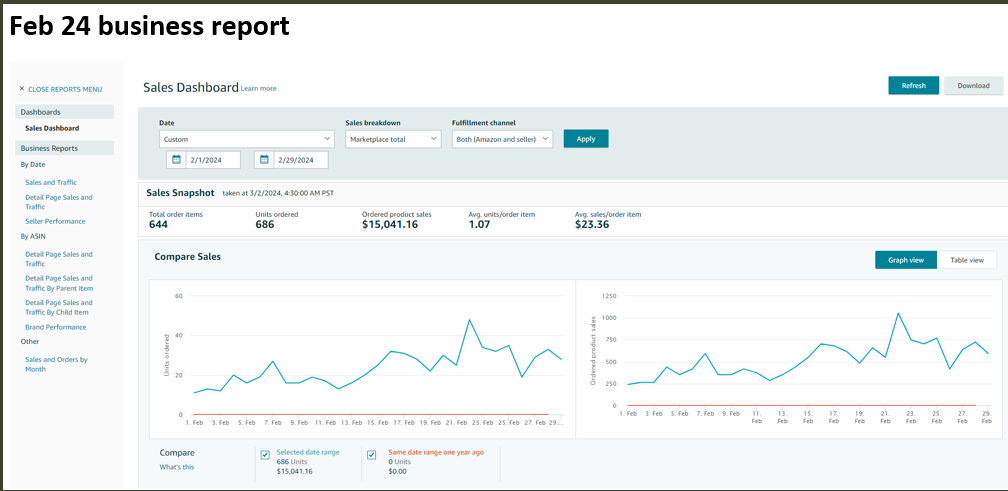The image size is (1008, 491).
Task: Open Sales and Traffic report
Action: point(51,183)
